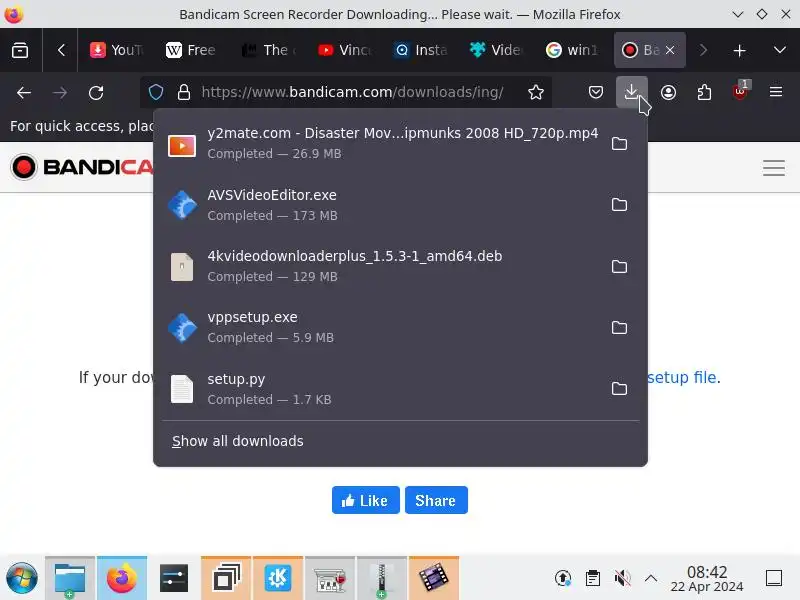
Task: Open the extensions puzzle-piece menu
Action: click(704, 92)
